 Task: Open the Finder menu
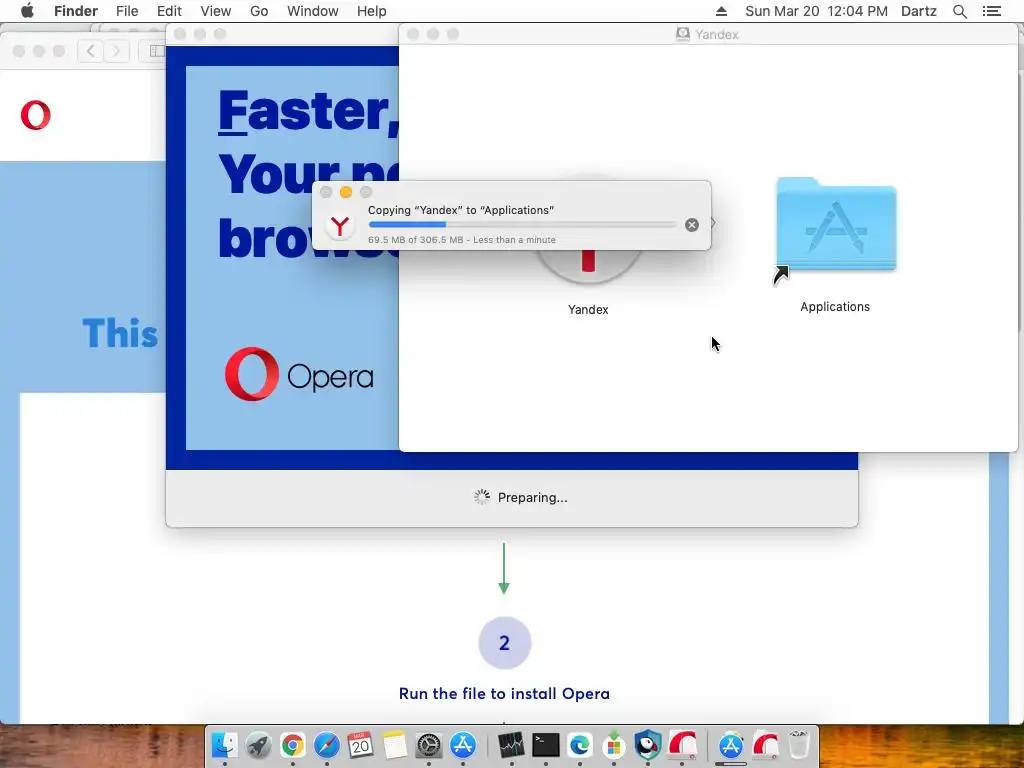pyautogui.click(x=76, y=11)
